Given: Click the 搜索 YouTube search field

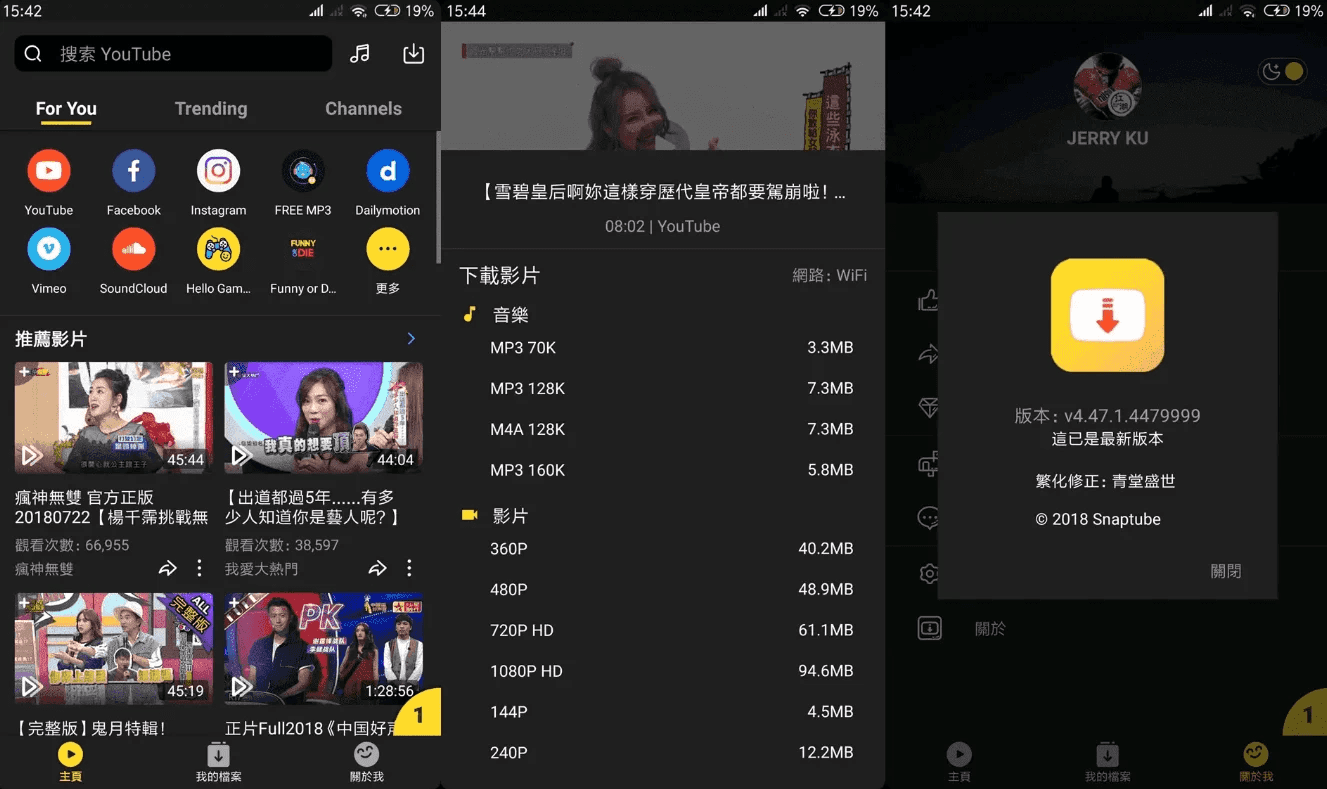Looking at the screenshot, I should (173, 54).
